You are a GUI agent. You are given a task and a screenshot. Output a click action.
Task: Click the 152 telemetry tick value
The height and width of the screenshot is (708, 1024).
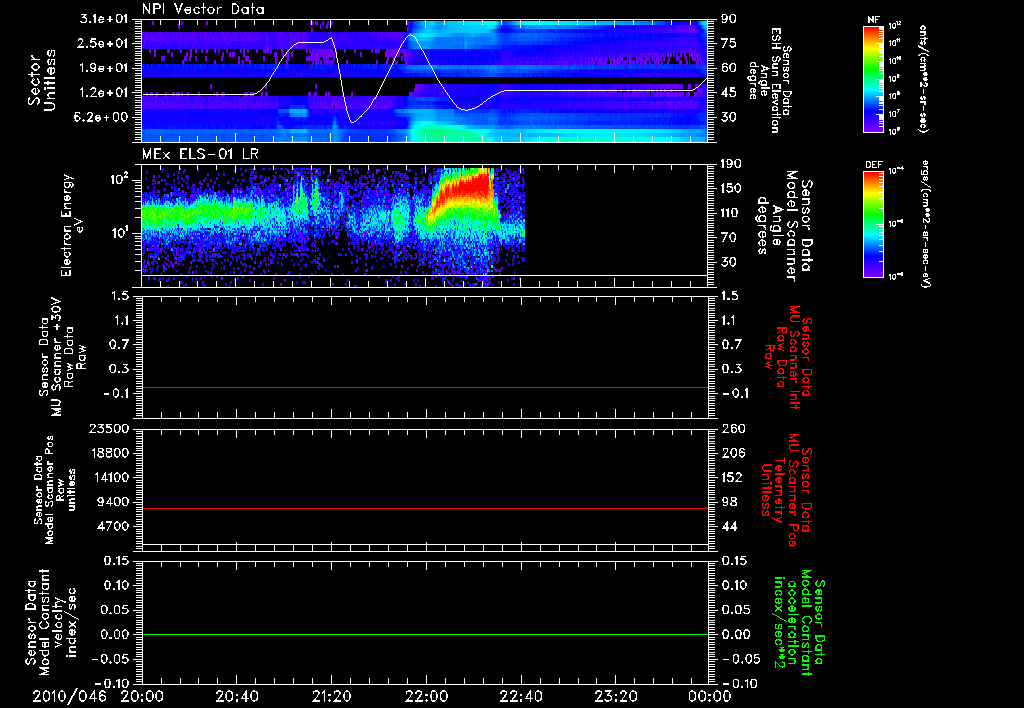point(733,477)
